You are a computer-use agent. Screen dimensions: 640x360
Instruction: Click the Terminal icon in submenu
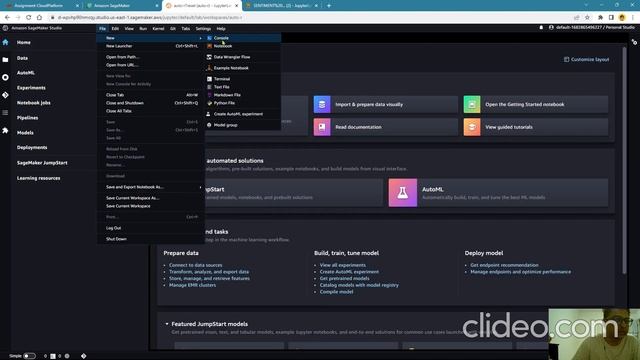coord(209,79)
